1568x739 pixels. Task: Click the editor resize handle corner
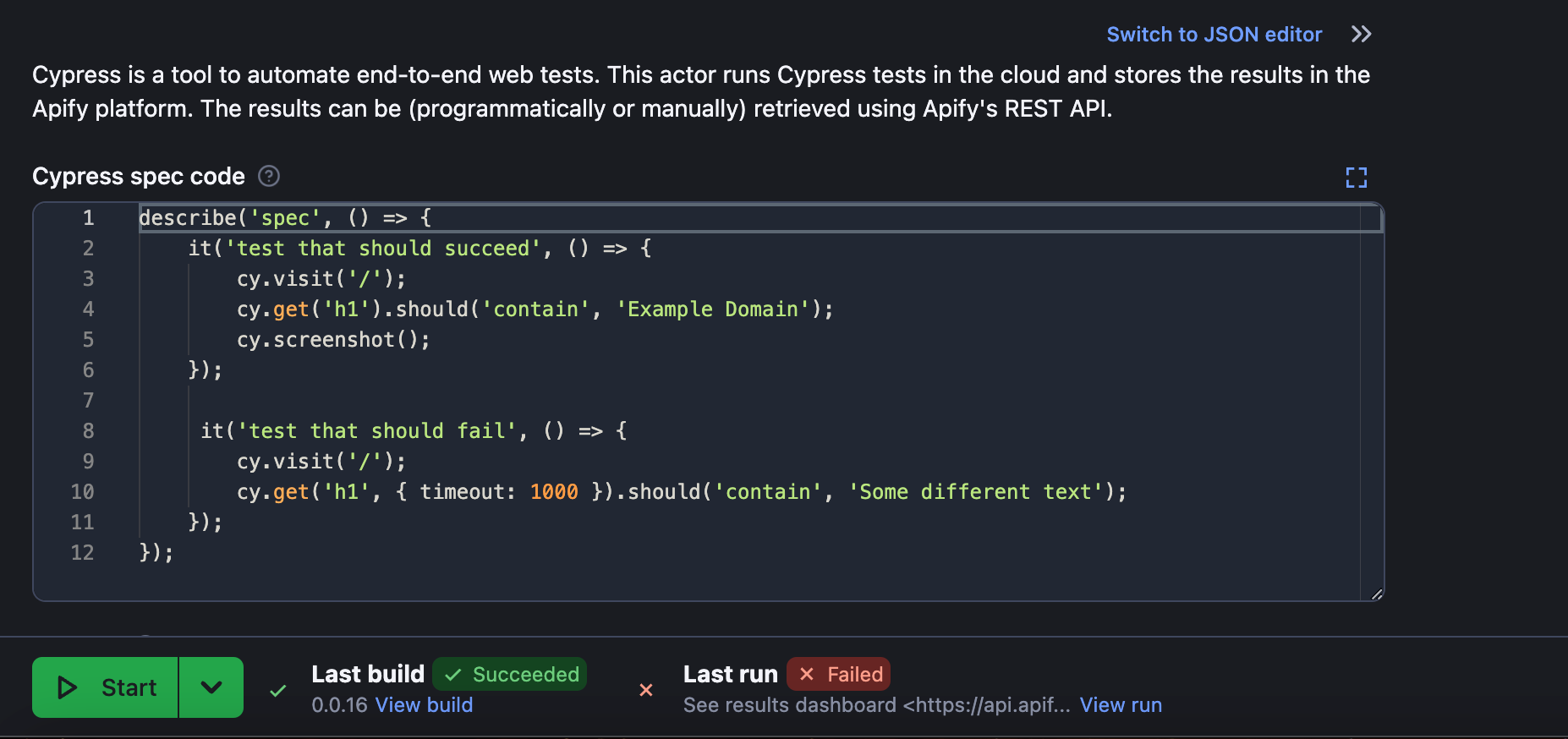pyautogui.click(x=1376, y=594)
